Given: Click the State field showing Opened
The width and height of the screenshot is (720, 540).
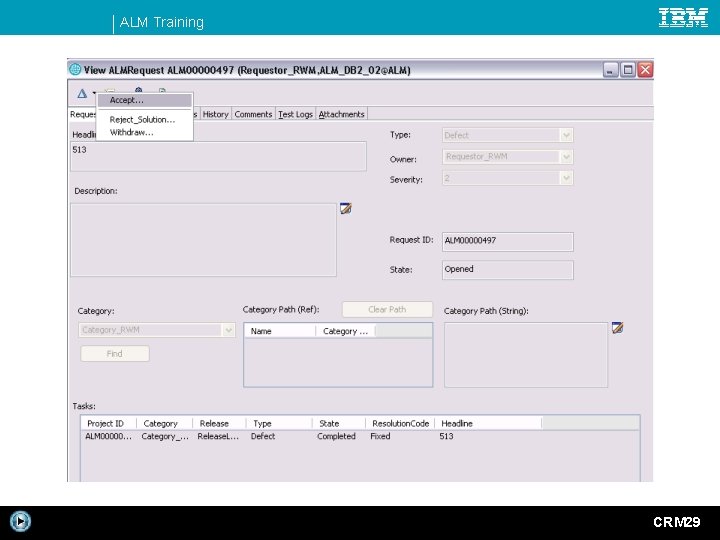Looking at the screenshot, I should click(x=507, y=270).
